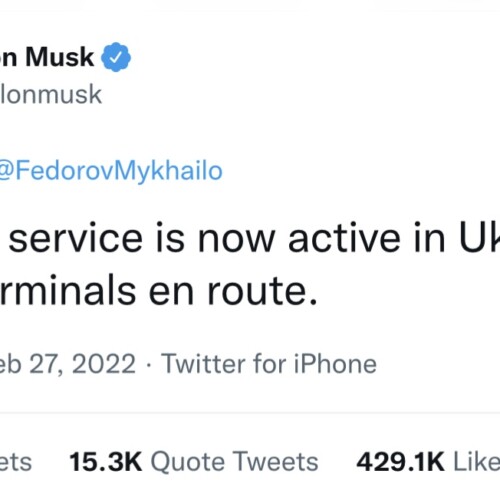Open the elonmusk handle below the name
This screenshot has width=500, height=500.
coord(51,95)
